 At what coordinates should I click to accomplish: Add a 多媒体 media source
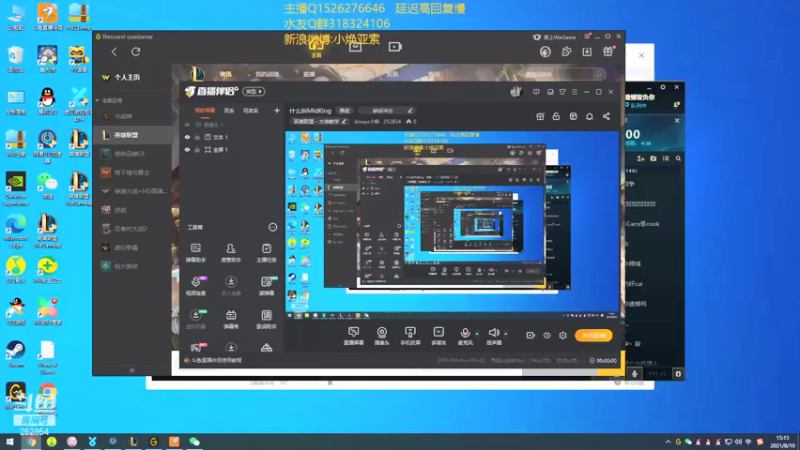(x=438, y=336)
